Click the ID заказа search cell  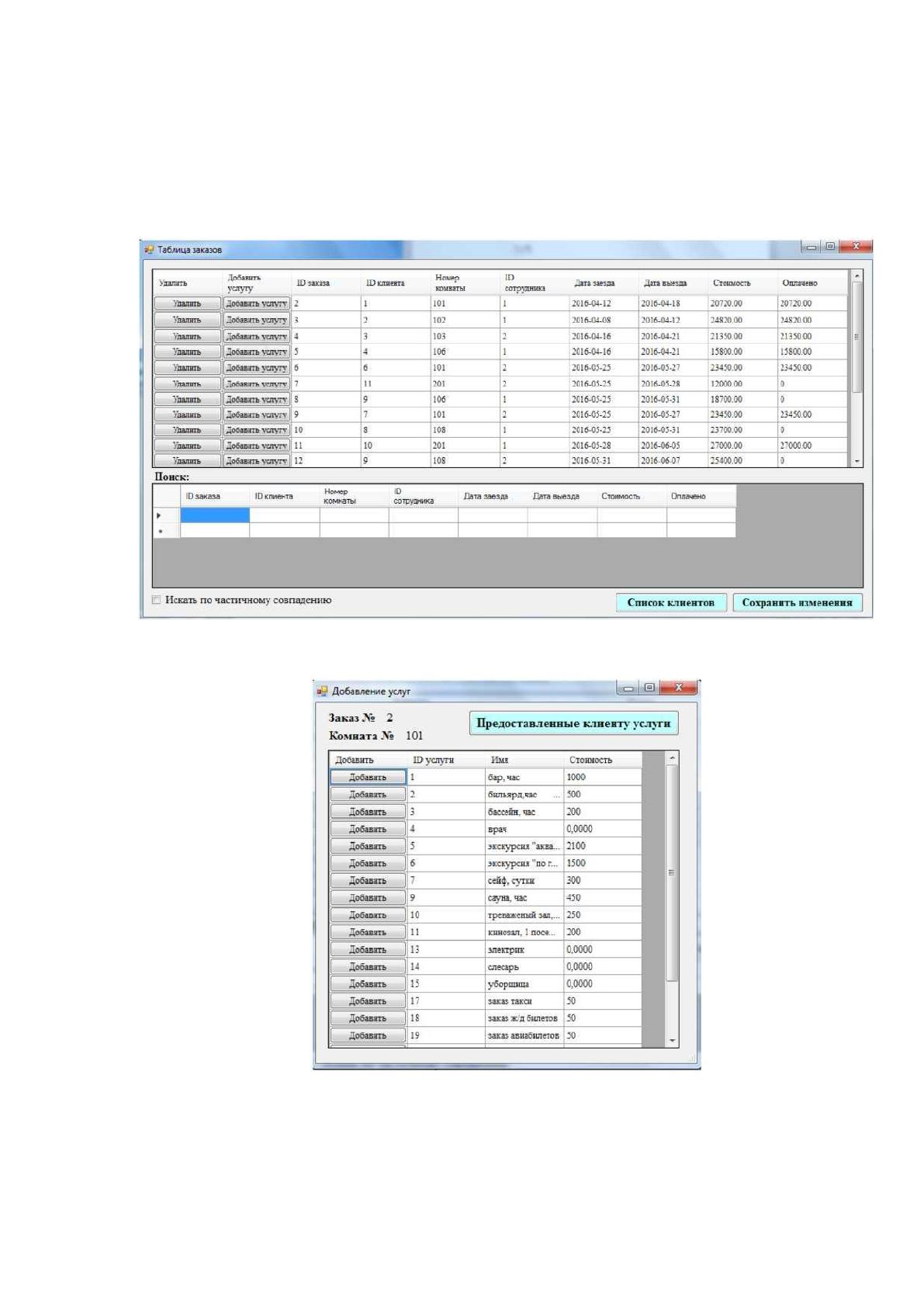pyautogui.click(x=215, y=515)
